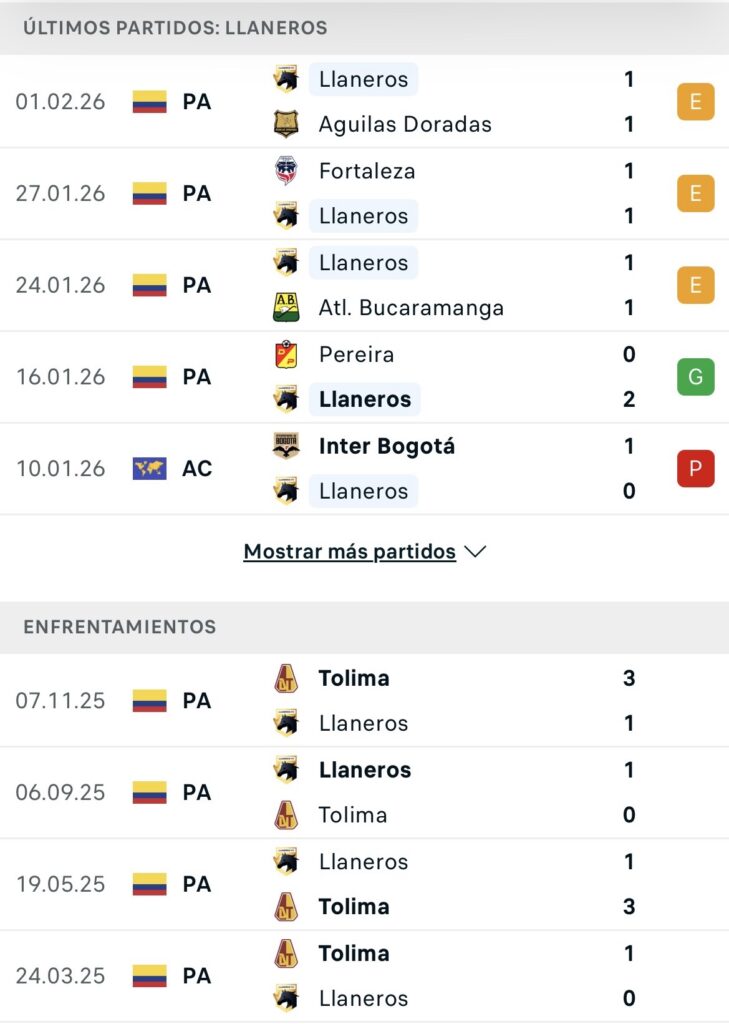Viewport: 729px width, 1024px height.
Task: Click the Inter Bogotá team crest
Action: [286, 446]
